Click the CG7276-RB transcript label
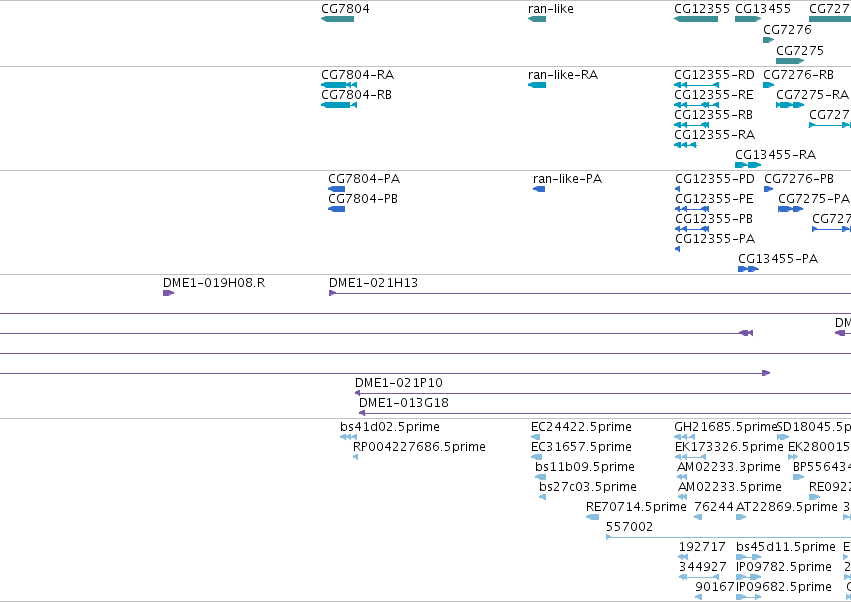The width and height of the screenshot is (851, 602). coord(798,74)
